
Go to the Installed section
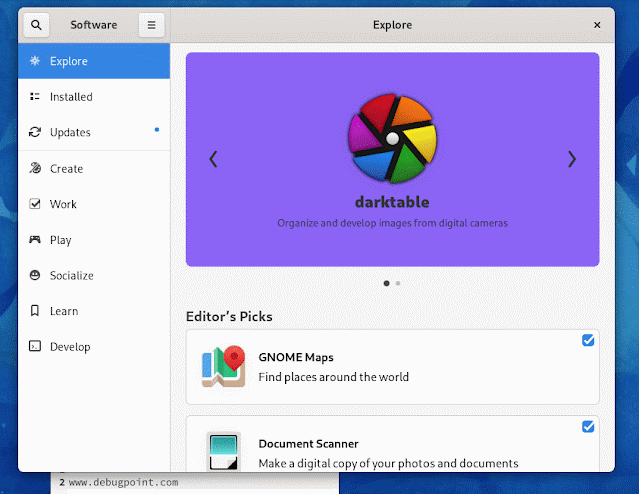(x=94, y=97)
